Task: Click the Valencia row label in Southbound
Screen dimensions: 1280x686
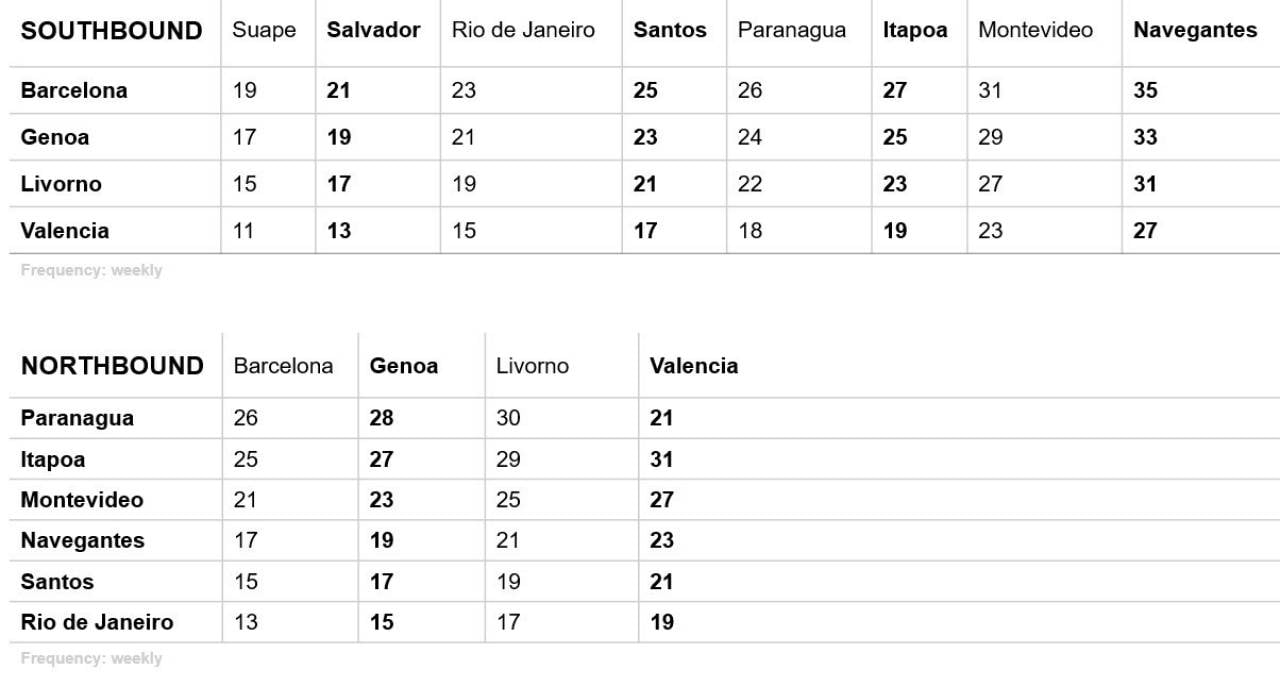Action: [65, 231]
